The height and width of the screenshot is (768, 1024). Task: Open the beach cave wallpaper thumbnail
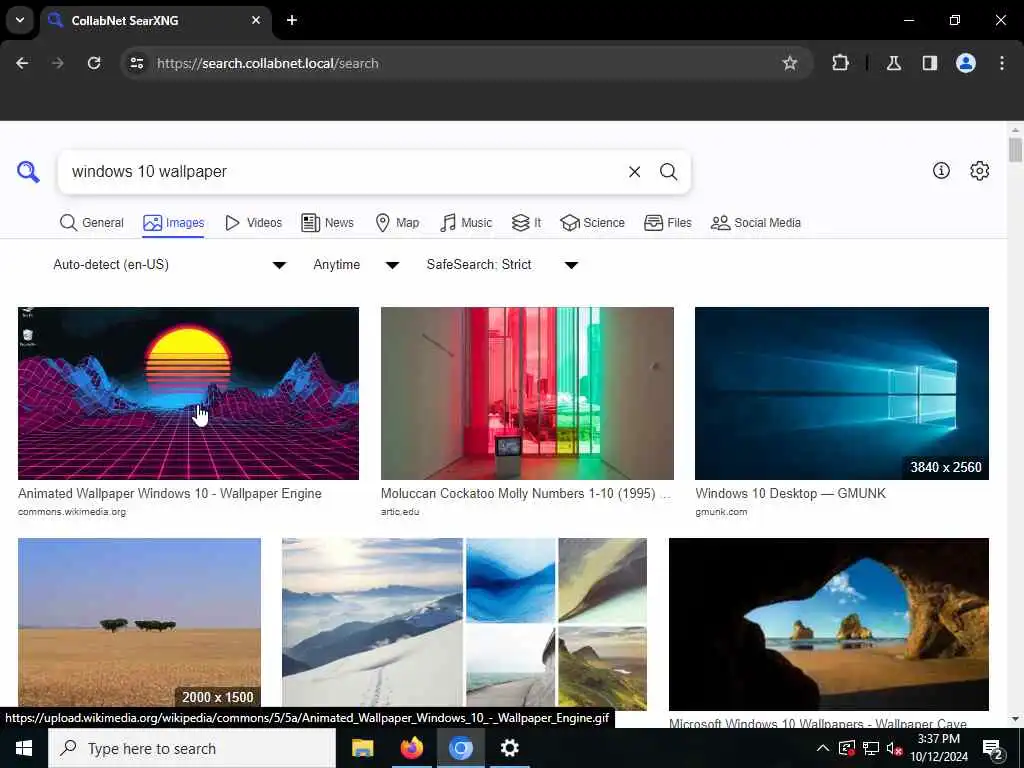click(829, 624)
